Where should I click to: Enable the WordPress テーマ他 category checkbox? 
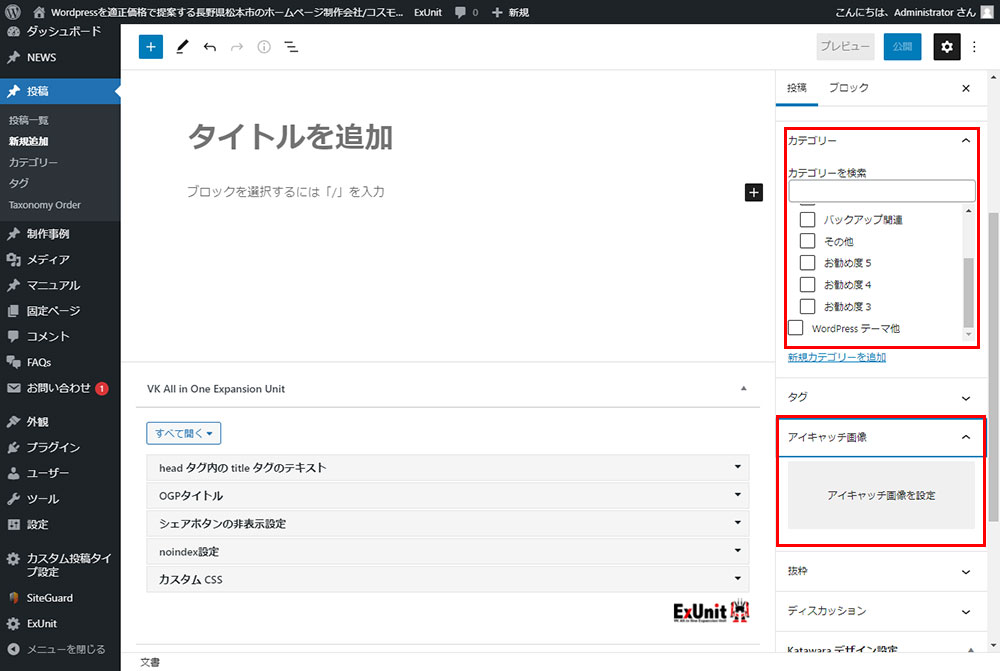click(x=796, y=328)
